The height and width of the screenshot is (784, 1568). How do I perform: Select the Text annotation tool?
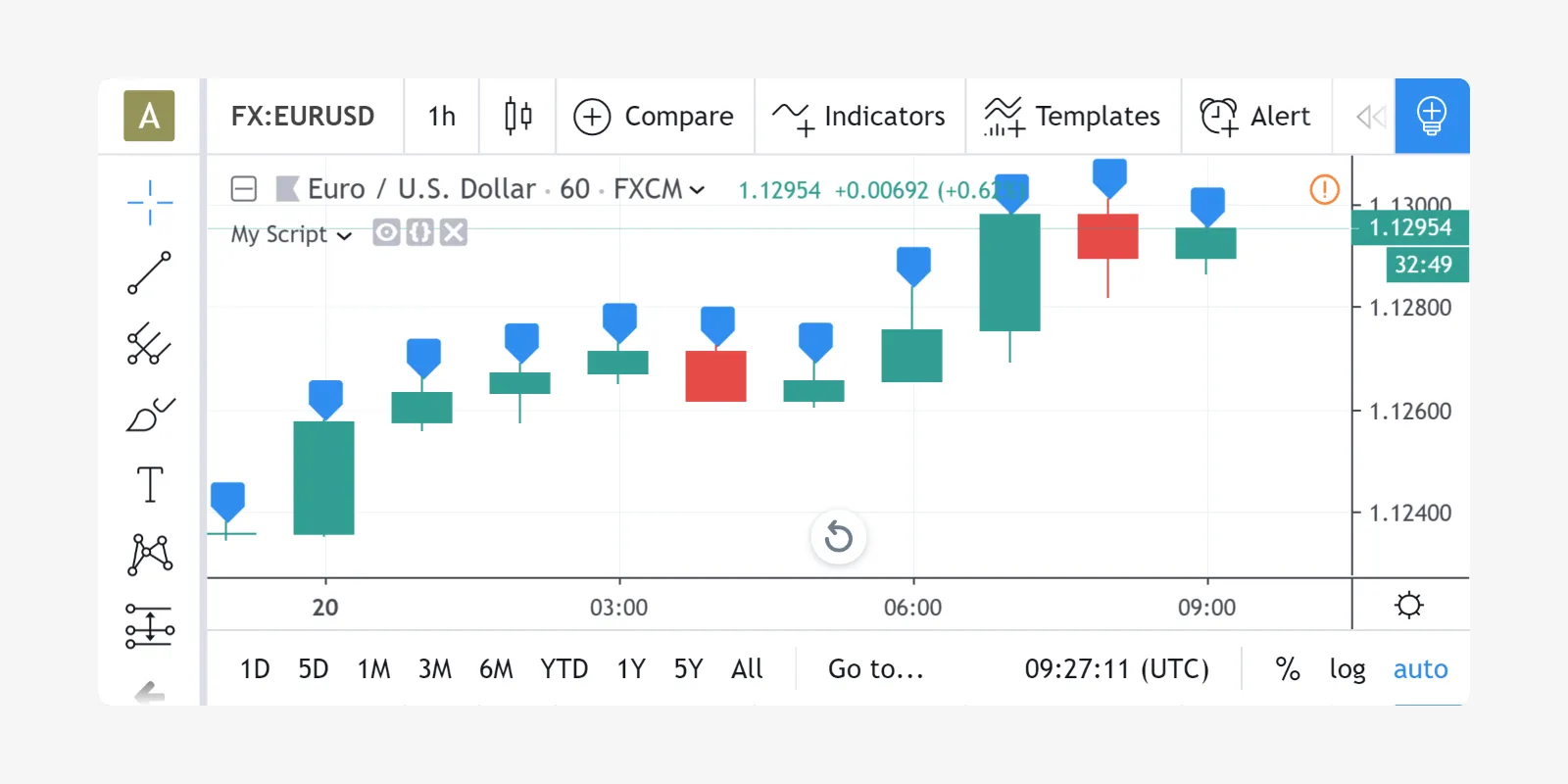[x=150, y=485]
